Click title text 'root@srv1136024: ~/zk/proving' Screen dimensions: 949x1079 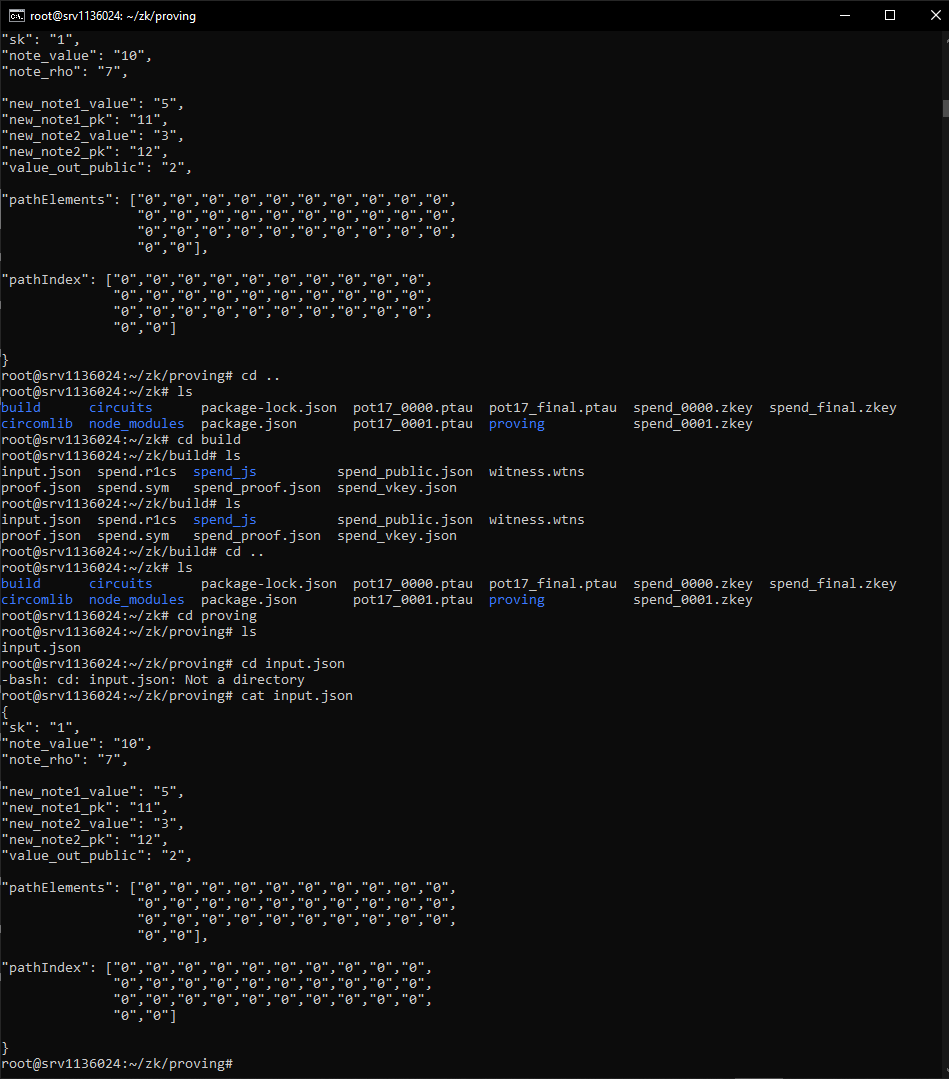[113, 16]
